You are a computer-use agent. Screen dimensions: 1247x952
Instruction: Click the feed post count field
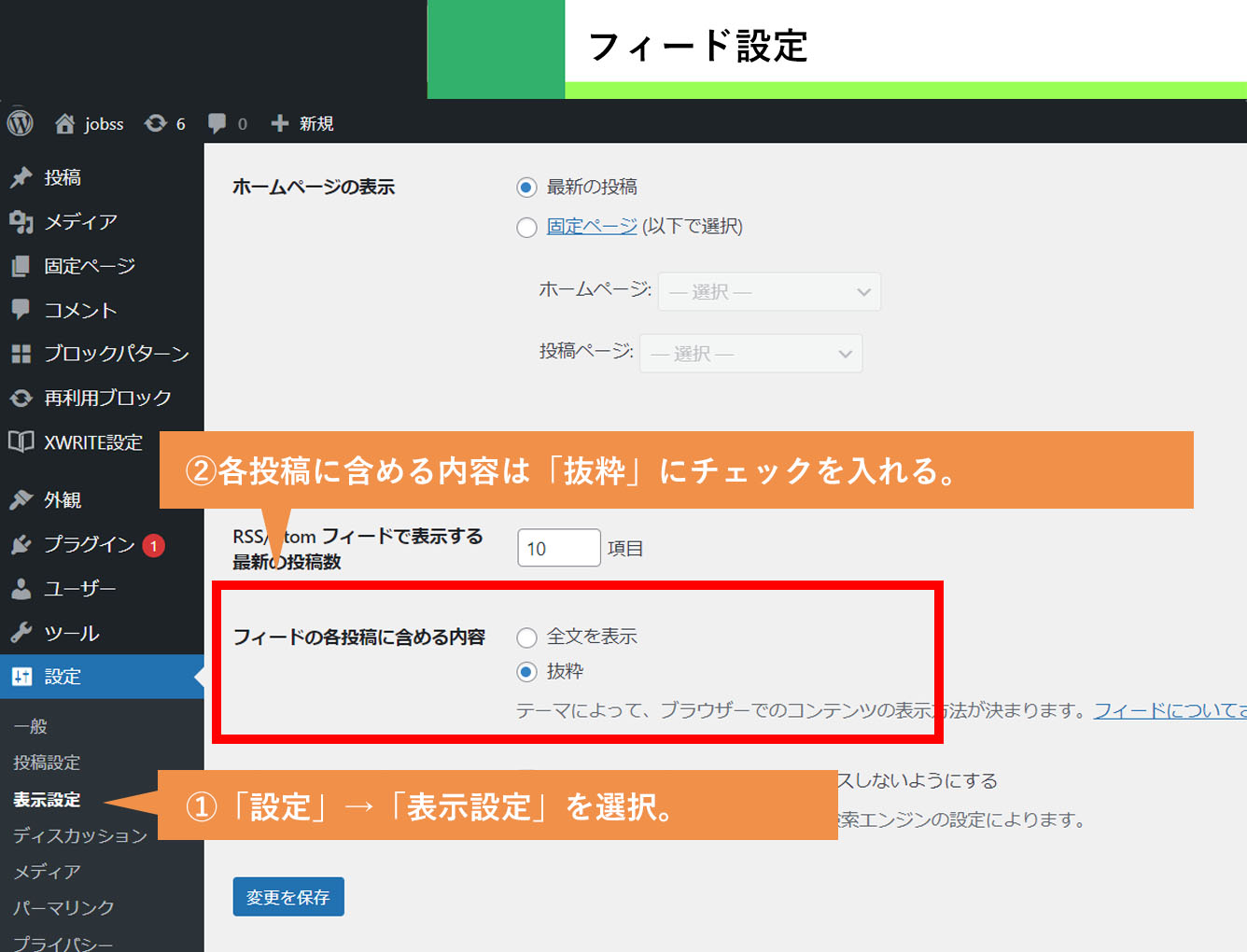pos(558,548)
